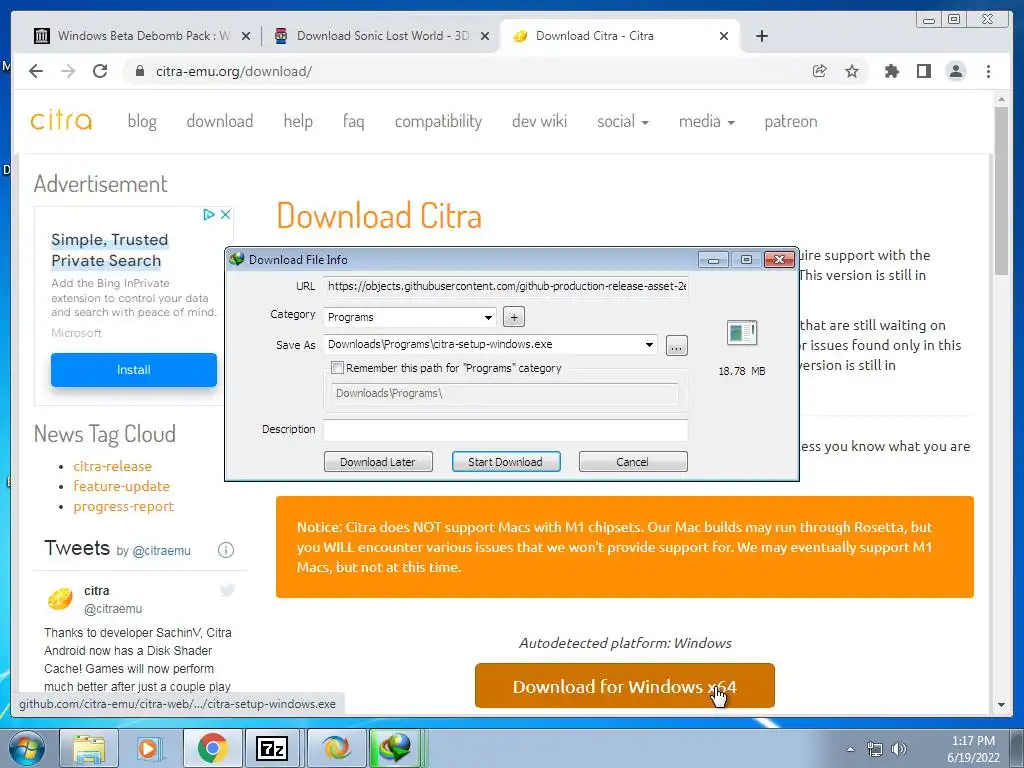Open the faq nav link
Image resolution: width=1024 pixels, height=768 pixels.
pyautogui.click(x=353, y=121)
